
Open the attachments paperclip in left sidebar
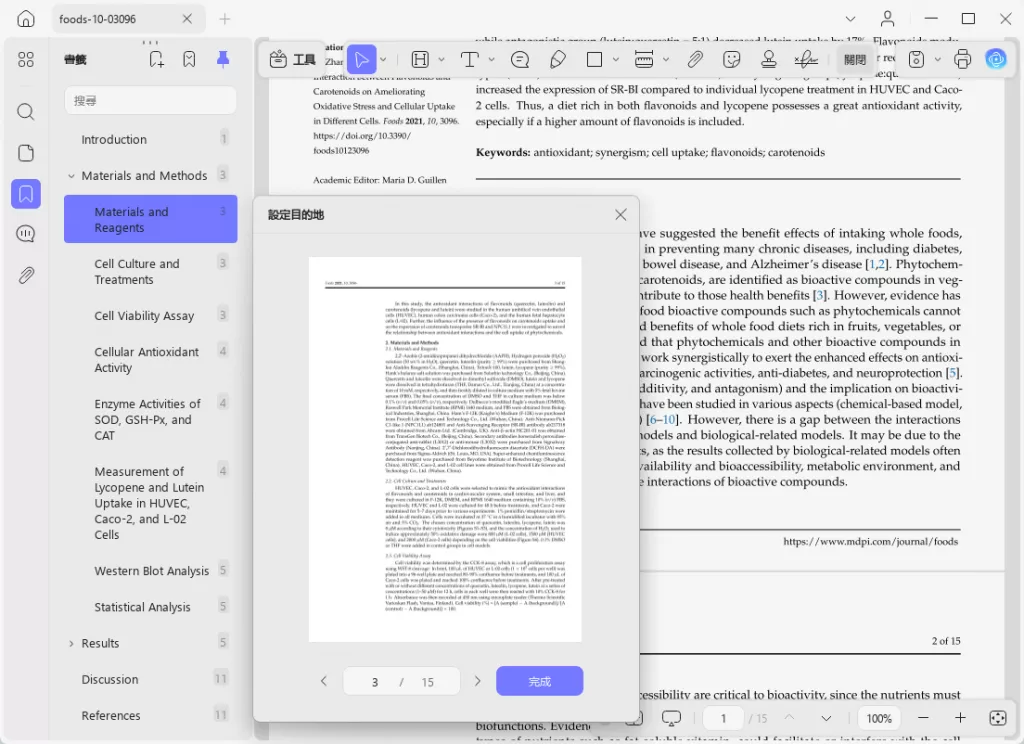coord(26,275)
